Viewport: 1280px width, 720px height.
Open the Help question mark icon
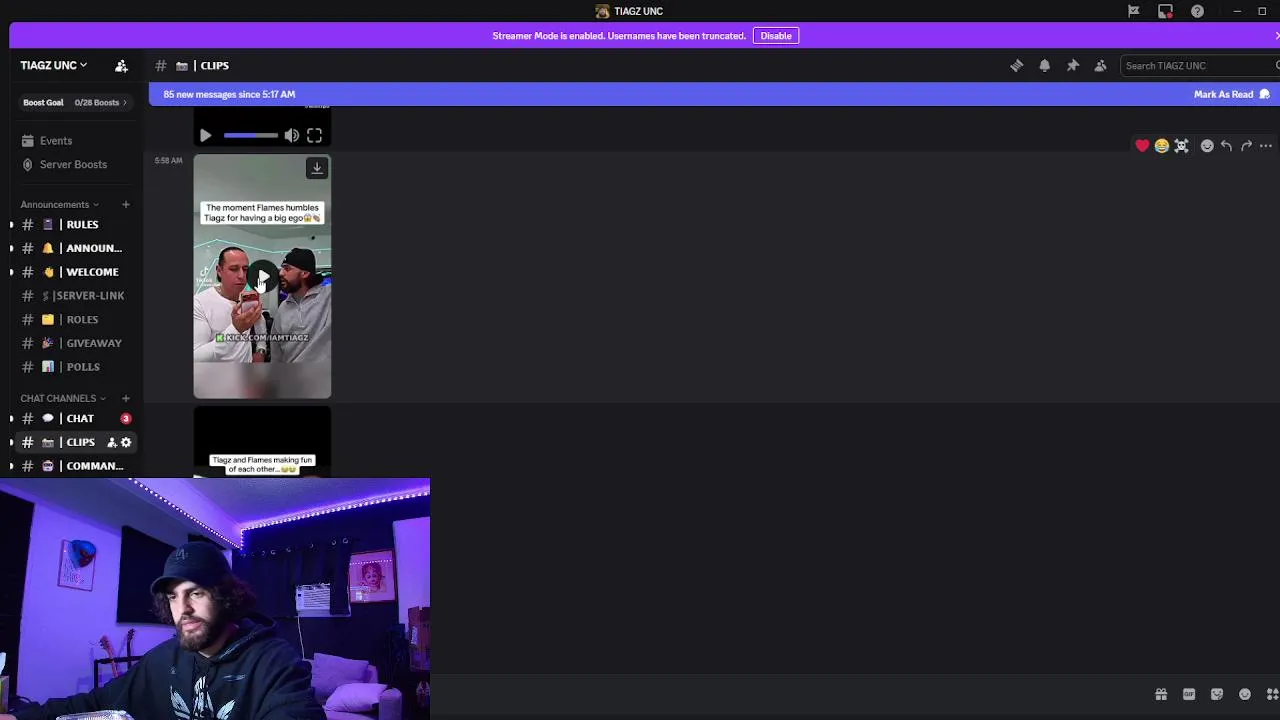tap(1197, 11)
